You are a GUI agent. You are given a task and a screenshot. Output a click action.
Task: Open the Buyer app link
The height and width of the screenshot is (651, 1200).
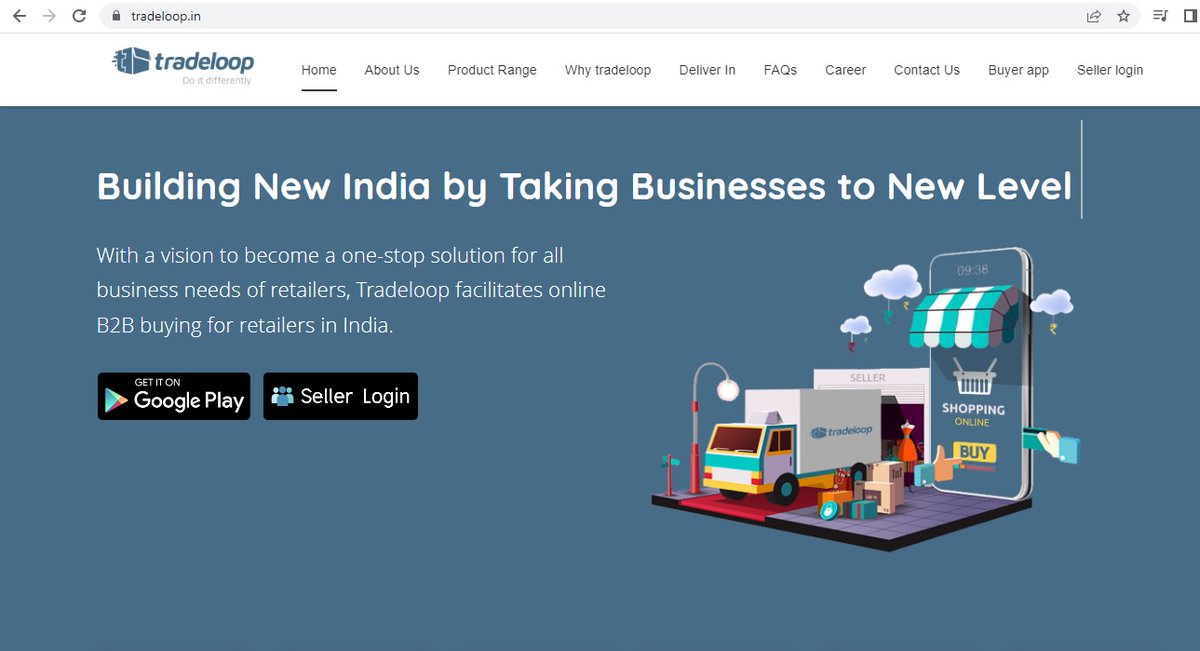tap(1018, 70)
